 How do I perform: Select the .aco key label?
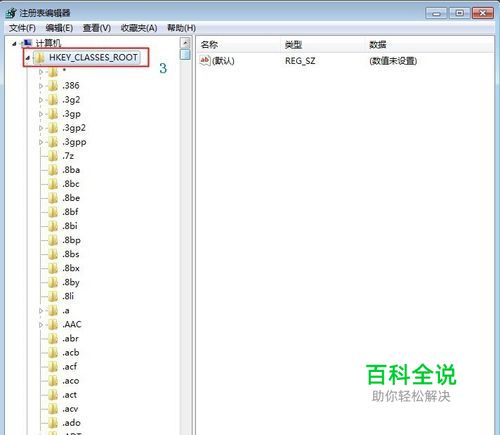(x=71, y=381)
